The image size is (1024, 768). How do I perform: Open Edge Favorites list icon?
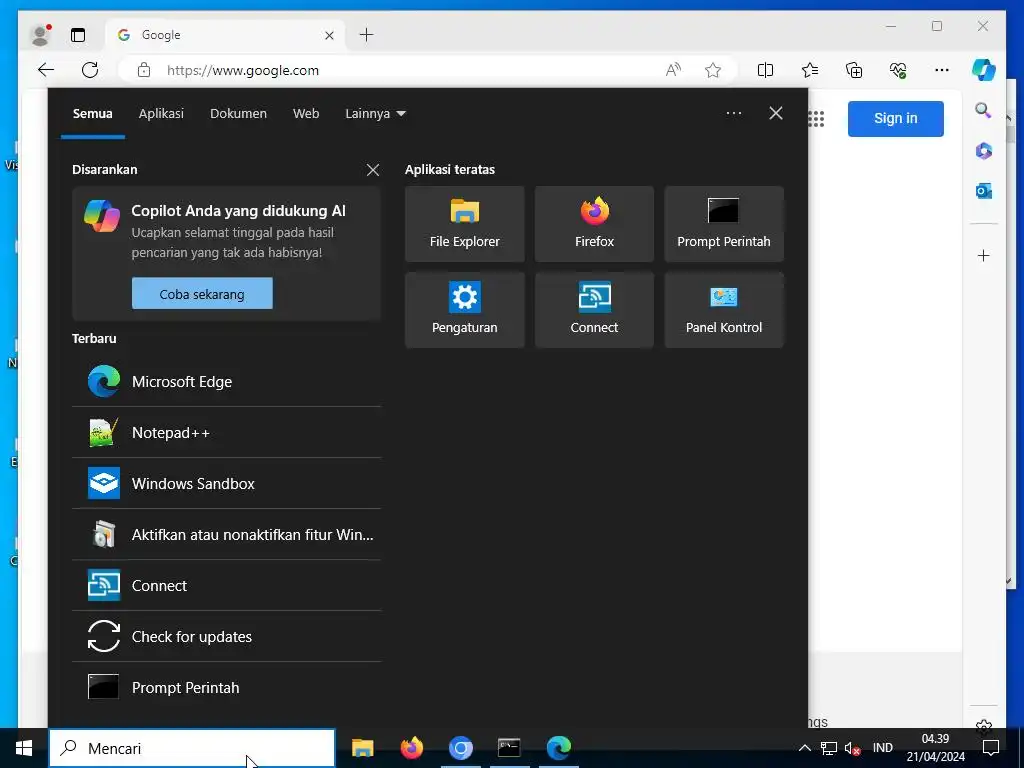point(810,70)
